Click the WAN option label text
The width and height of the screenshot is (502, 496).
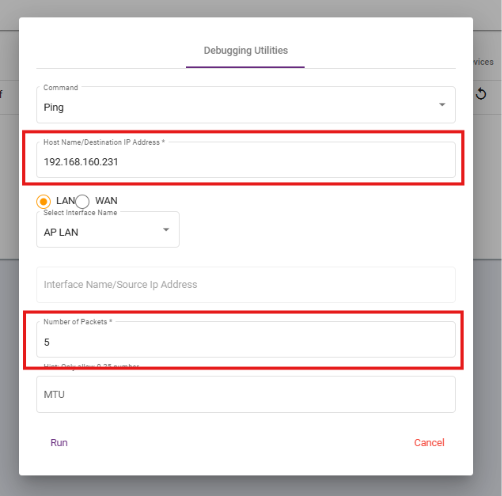106,201
